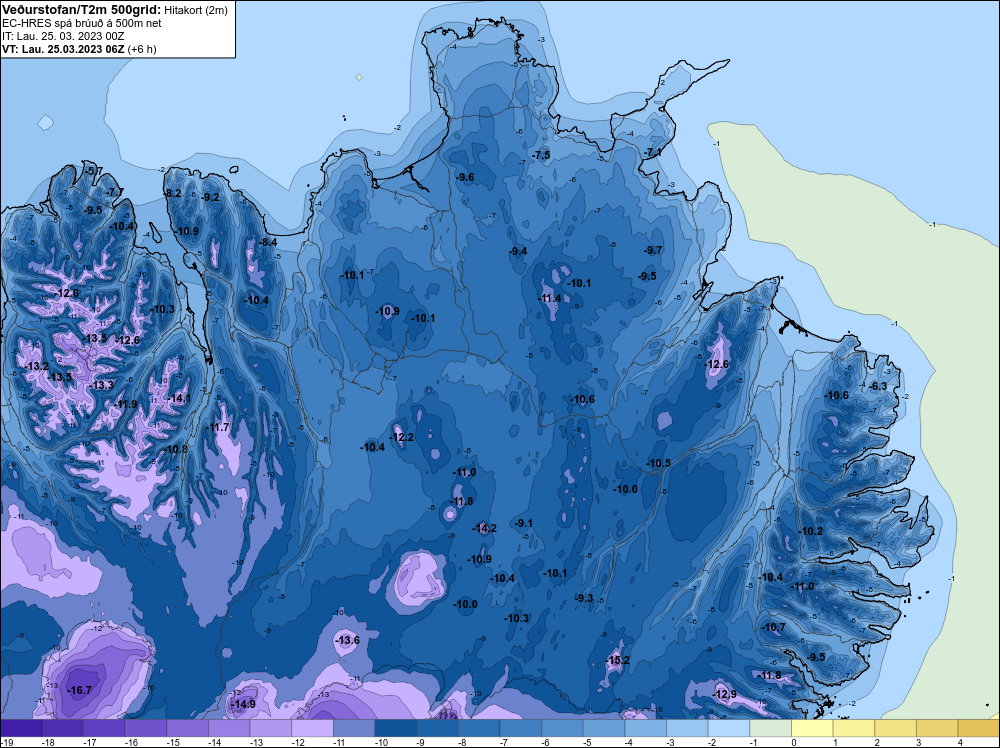Select legend swatch between -13 and -12
1000x748 pixels.
click(271, 728)
